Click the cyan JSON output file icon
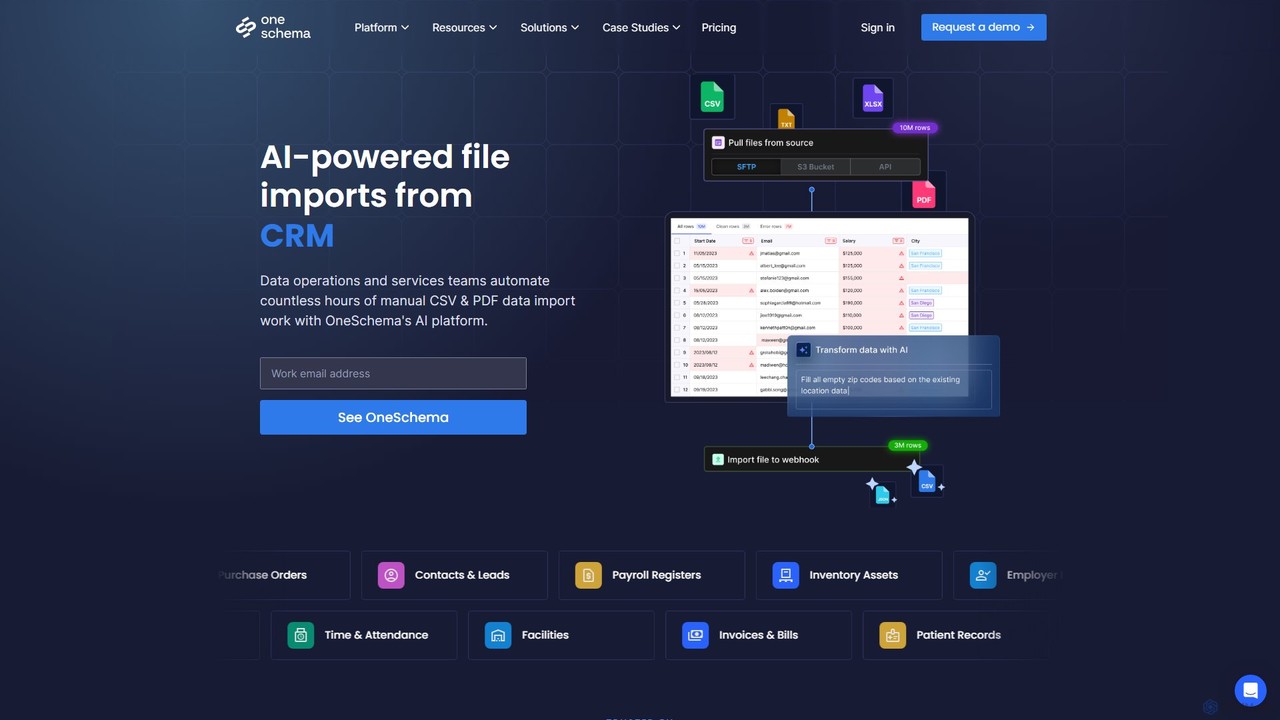Screen dimensions: 1280x720 (x=883, y=493)
